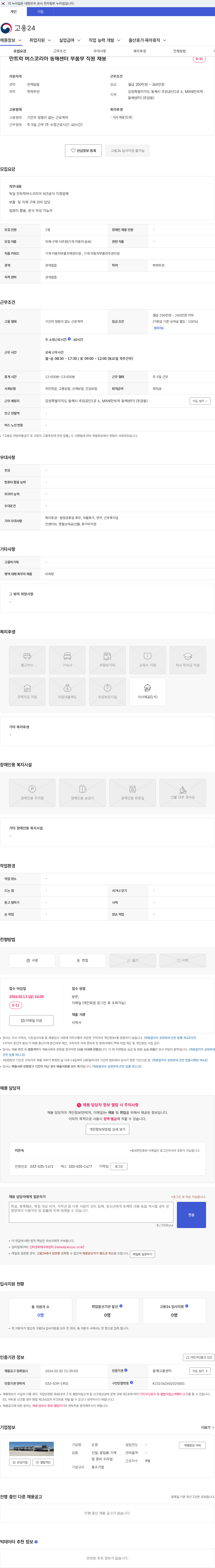Click the info icon next to 구인인증번호

click(x=131, y=1382)
